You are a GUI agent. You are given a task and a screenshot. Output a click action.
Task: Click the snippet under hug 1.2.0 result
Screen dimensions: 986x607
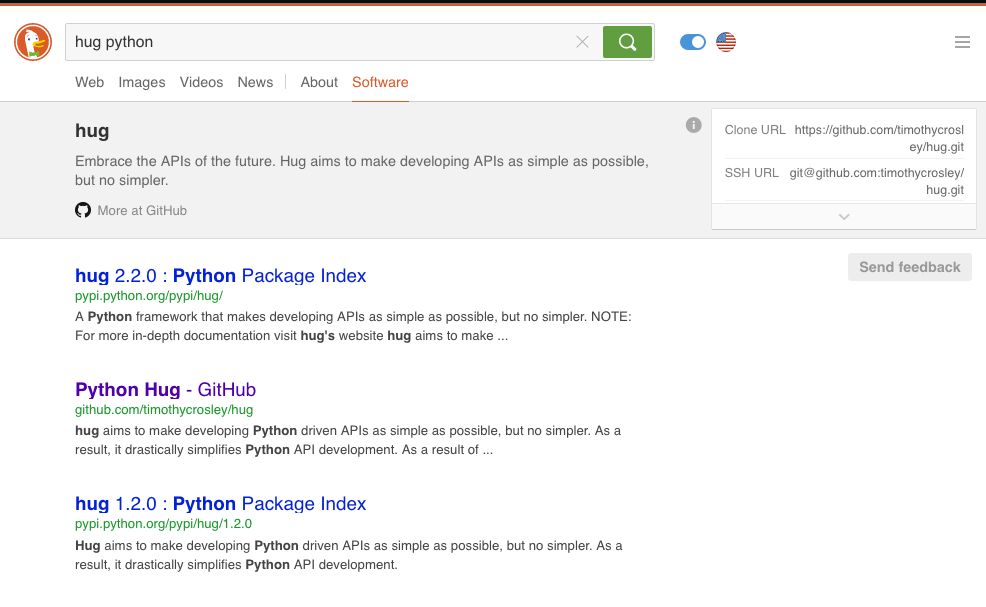[348, 555]
